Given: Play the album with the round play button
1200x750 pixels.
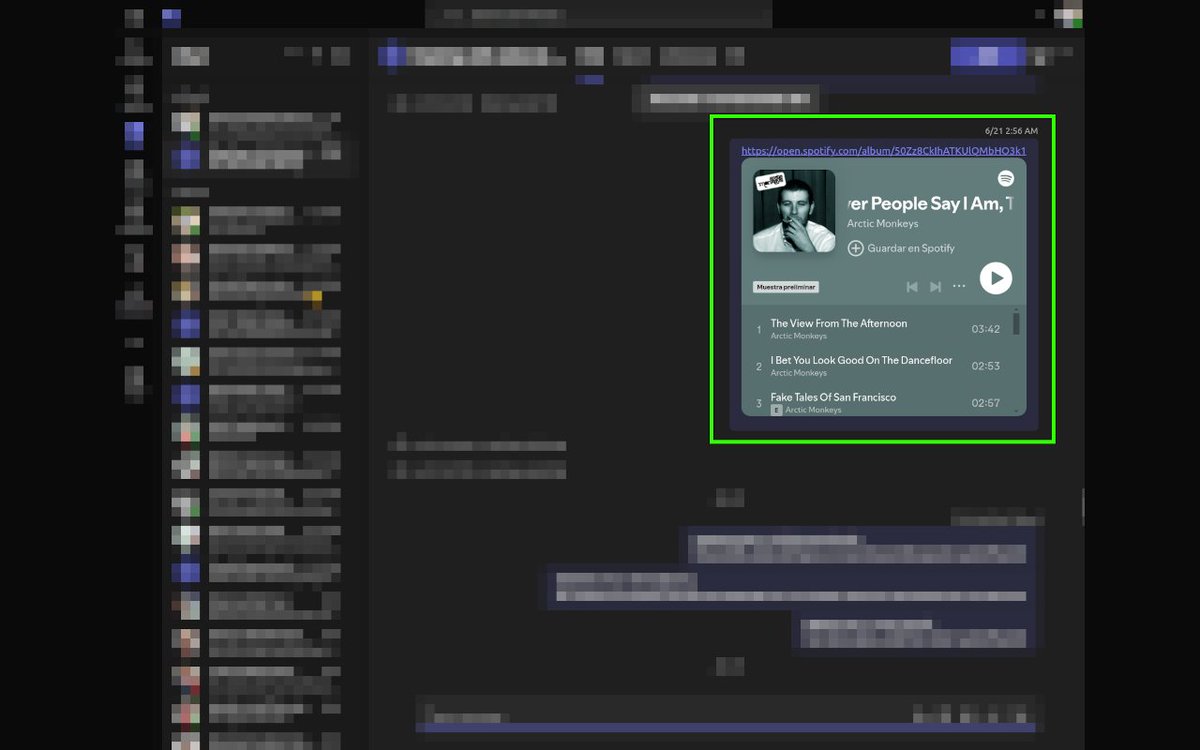Looking at the screenshot, I should 995,278.
